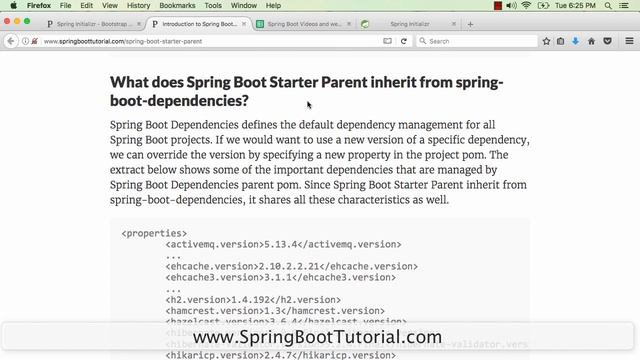Focus the Search box in toolbar
The height and width of the screenshot is (360, 640).
pyautogui.click(x=476, y=41)
